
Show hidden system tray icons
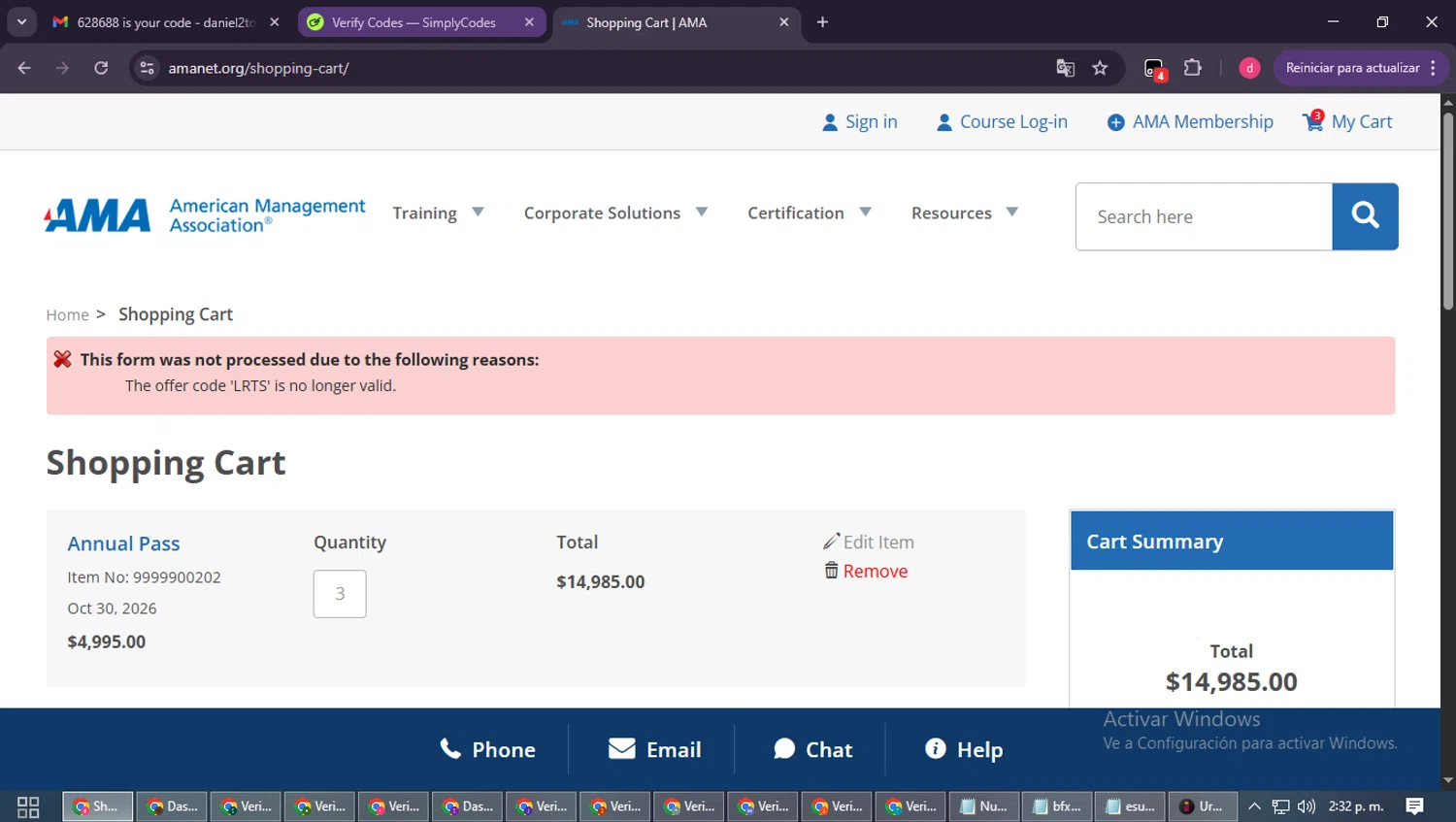coord(1254,806)
